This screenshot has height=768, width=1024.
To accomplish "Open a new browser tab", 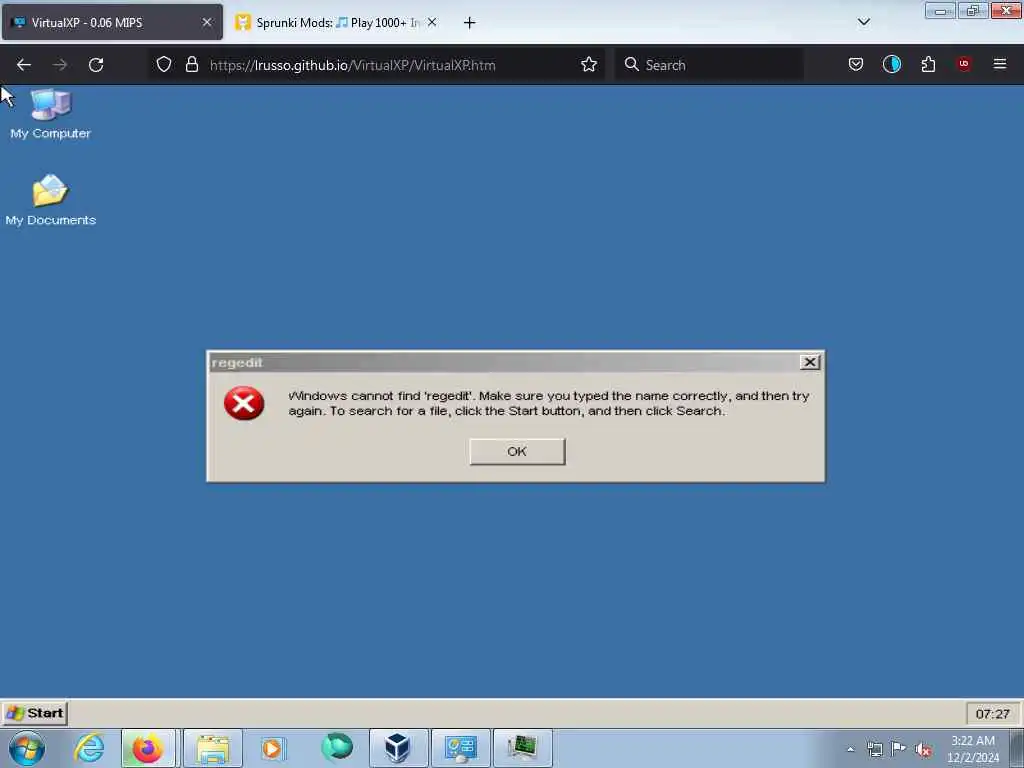I will coord(469,23).
